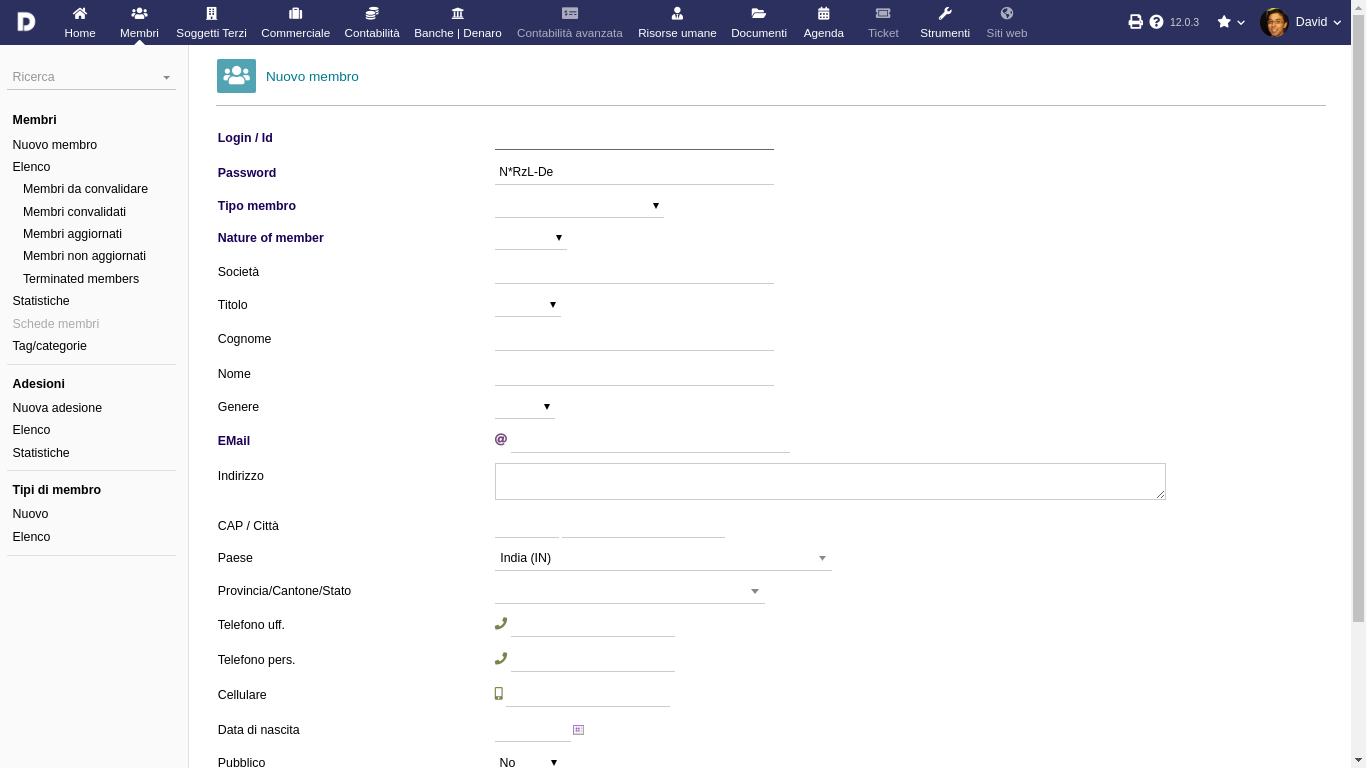
Task: Open the Strumenti module
Action: point(945,22)
